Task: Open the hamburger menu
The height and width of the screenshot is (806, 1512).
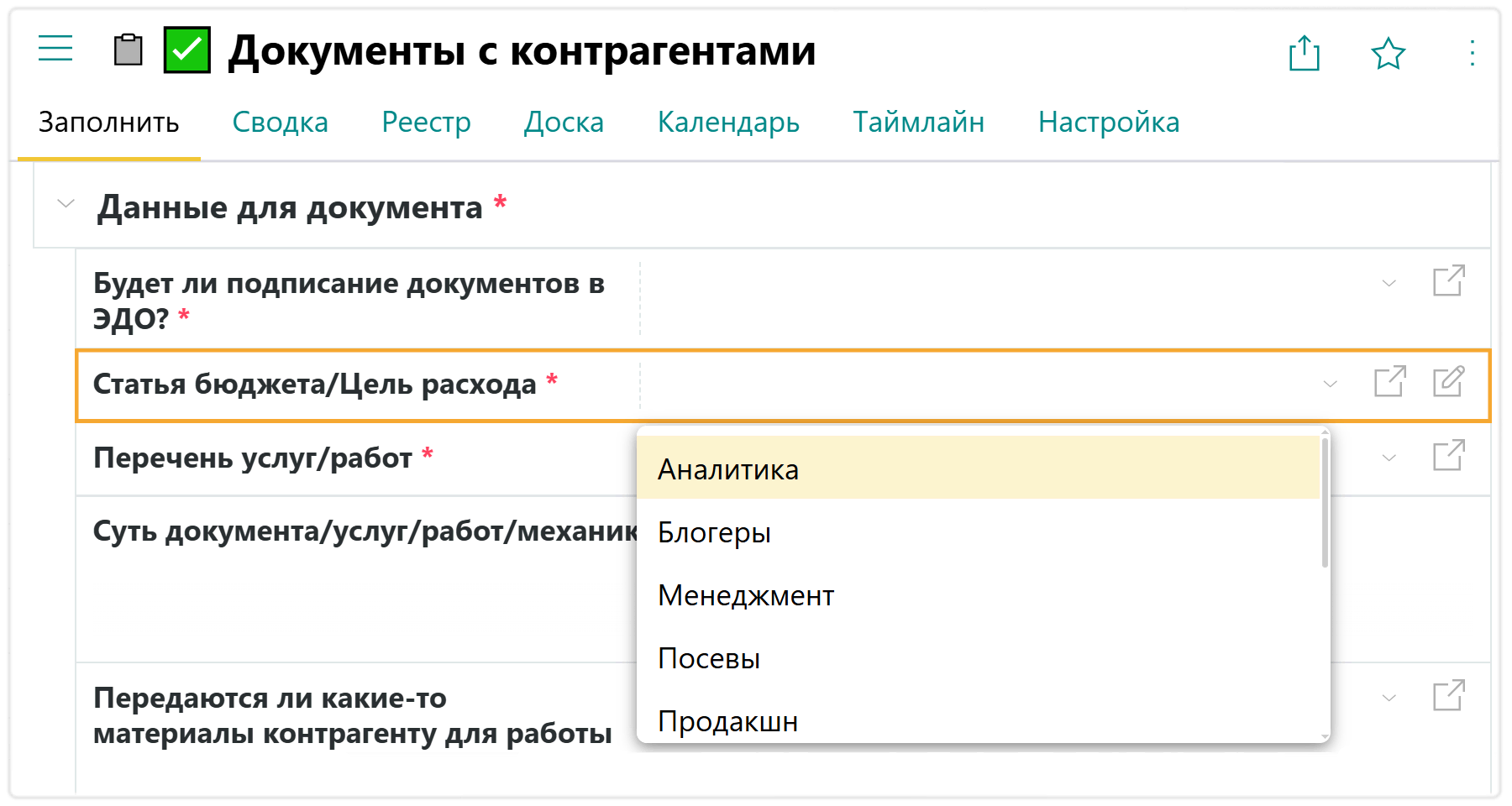Action: (x=55, y=49)
